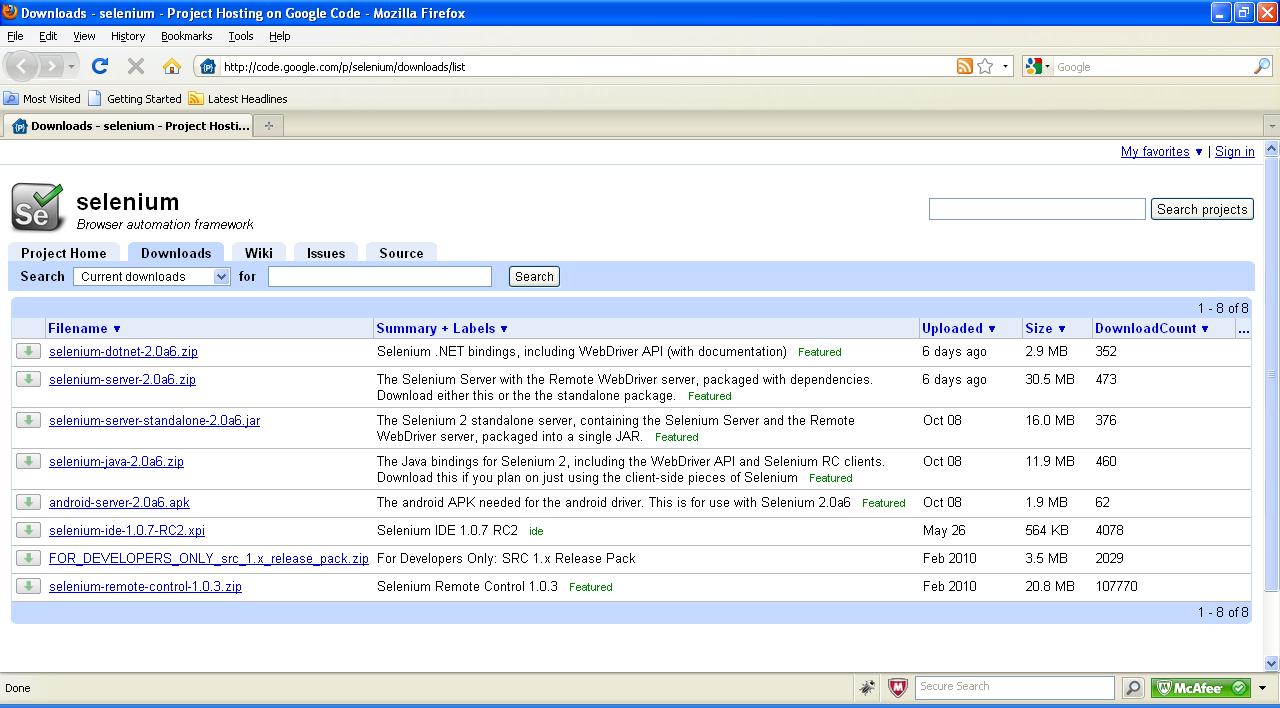The width and height of the screenshot is (1280, 708).
Task: Click into the project search text field
Action: point(1037,209)
